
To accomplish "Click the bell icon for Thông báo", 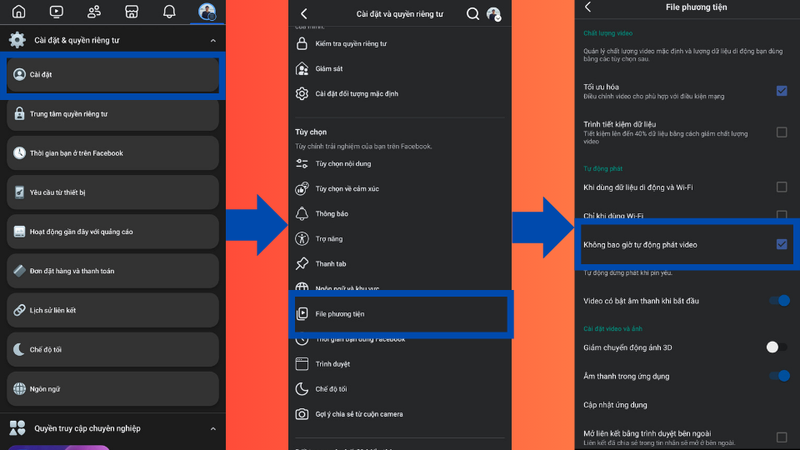I will tap(302, 213).
